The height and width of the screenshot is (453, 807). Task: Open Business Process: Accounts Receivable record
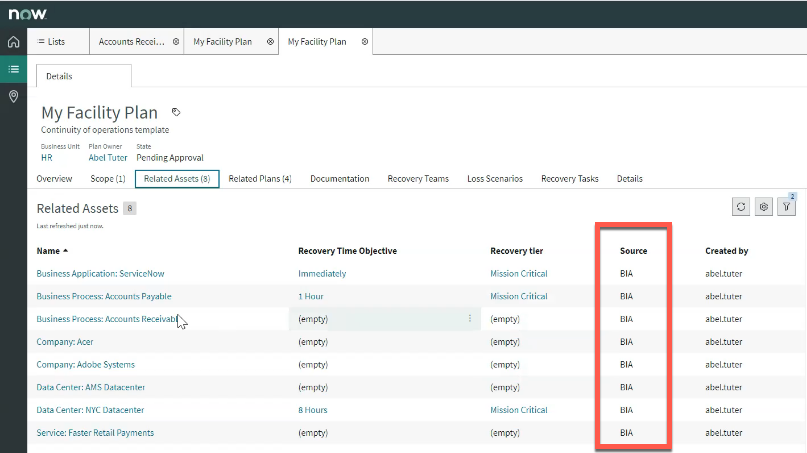(107, 319)
